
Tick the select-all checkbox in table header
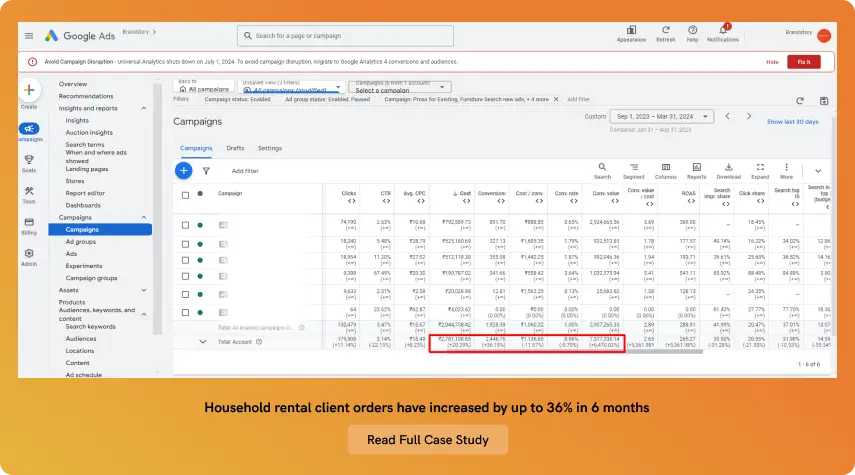click(x=185, y=194)
